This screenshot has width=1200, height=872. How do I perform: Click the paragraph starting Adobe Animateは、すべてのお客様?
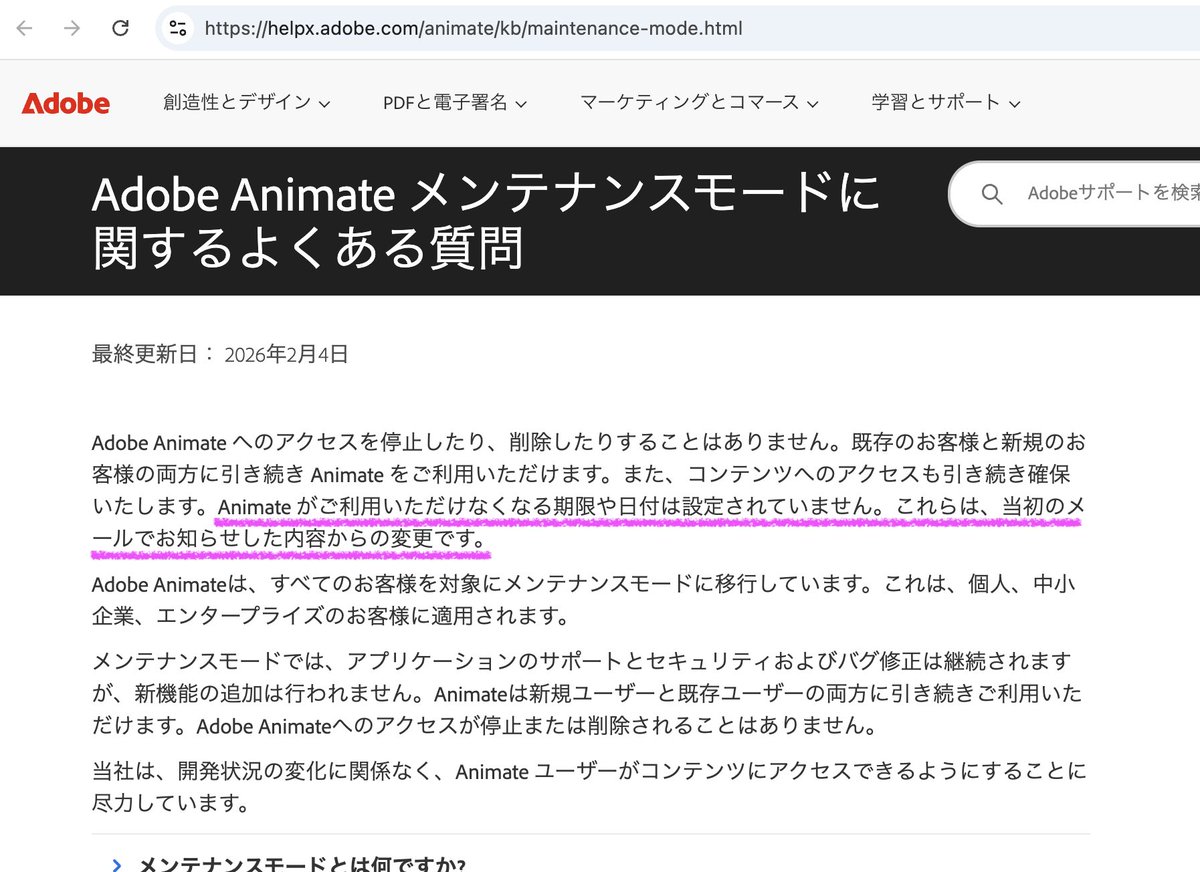584,598
